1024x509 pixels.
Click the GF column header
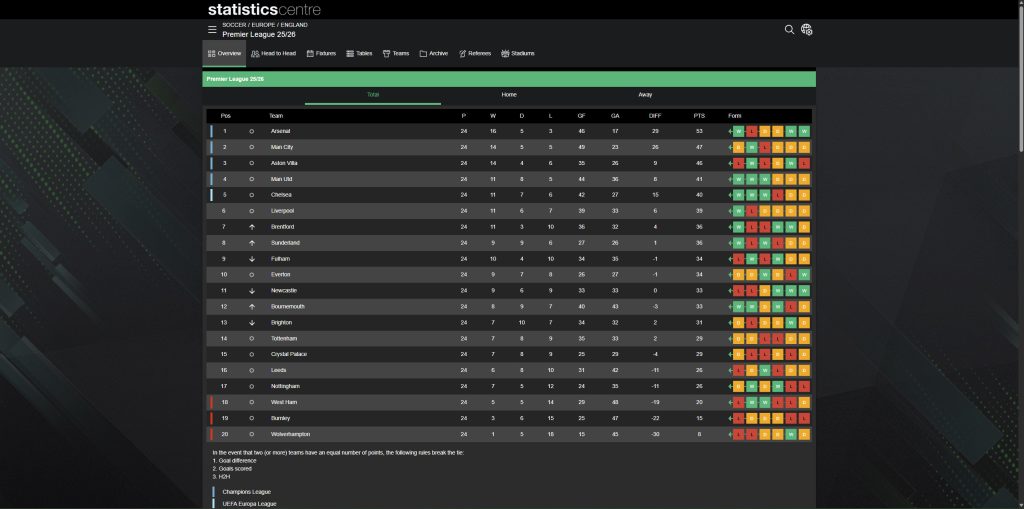(x=581, y=116)
